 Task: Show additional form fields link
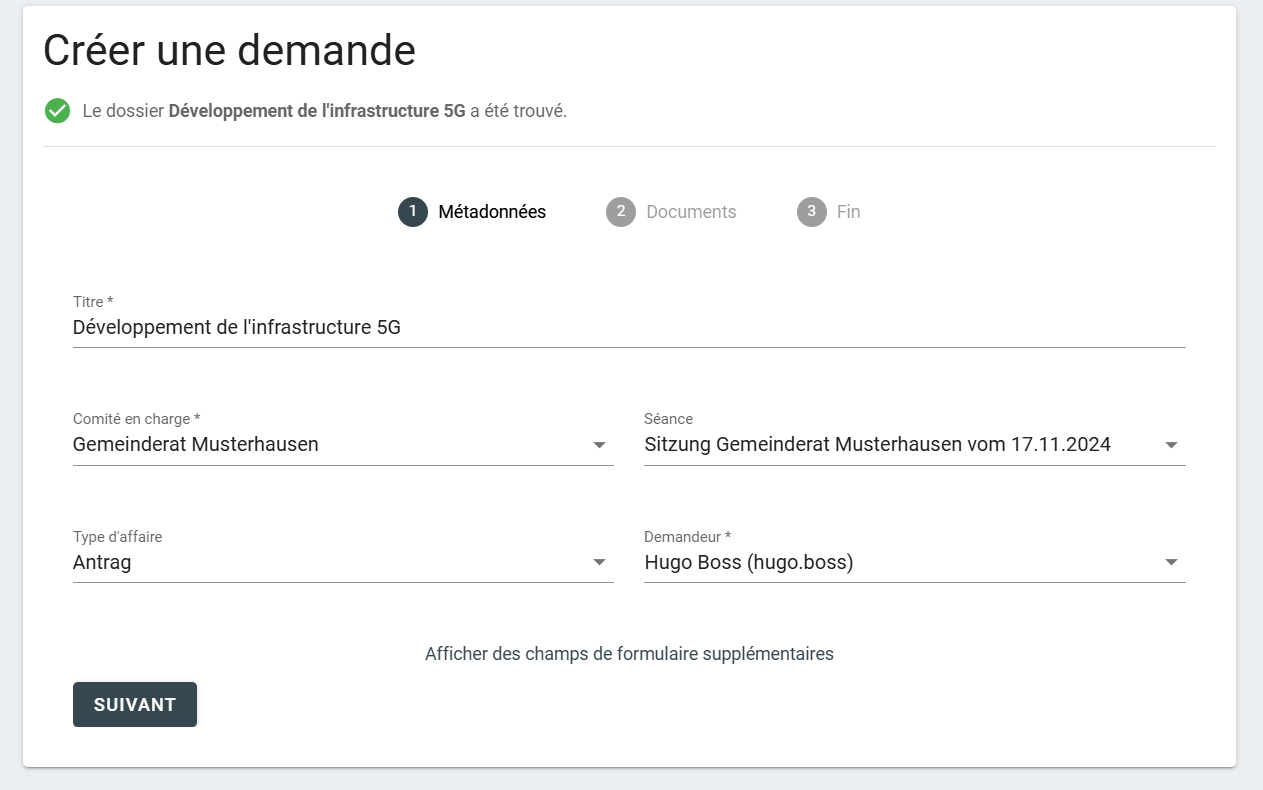(629, 654)
